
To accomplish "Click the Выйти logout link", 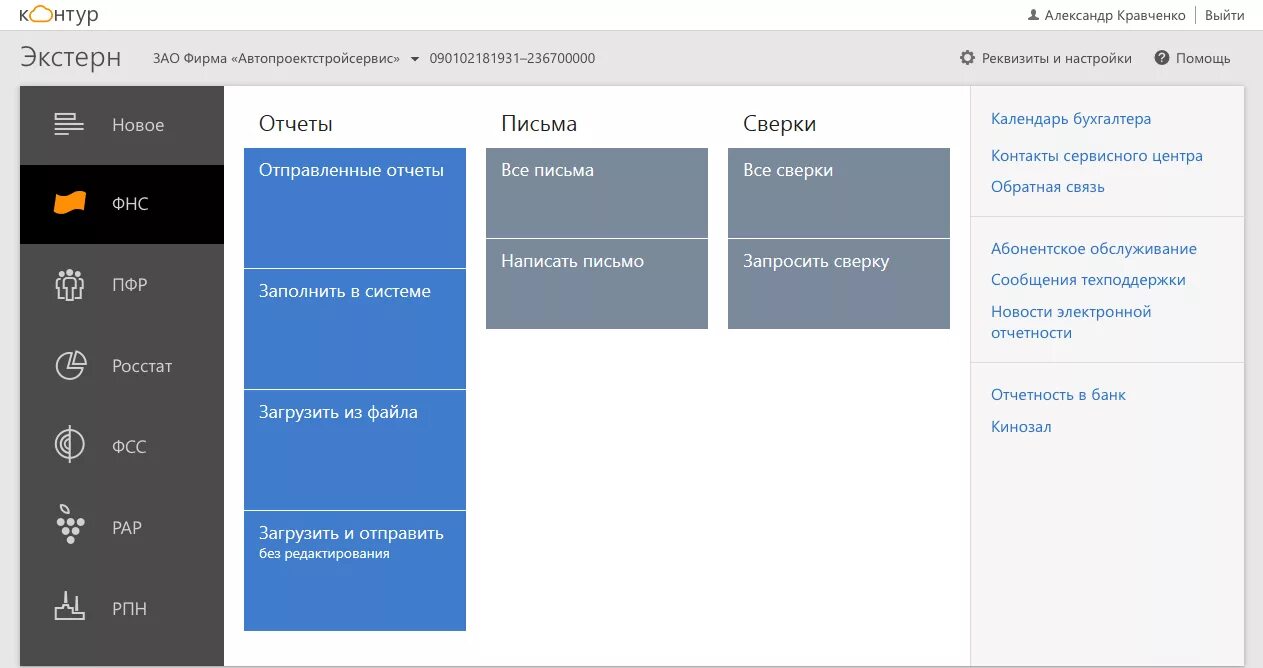I will [1225, 15].
